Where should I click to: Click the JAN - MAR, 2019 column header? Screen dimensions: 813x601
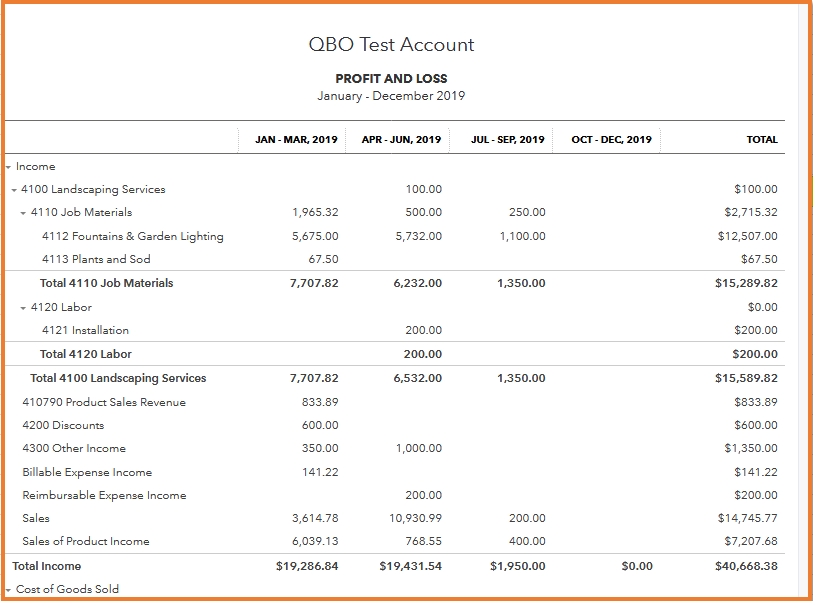point(296,140)
